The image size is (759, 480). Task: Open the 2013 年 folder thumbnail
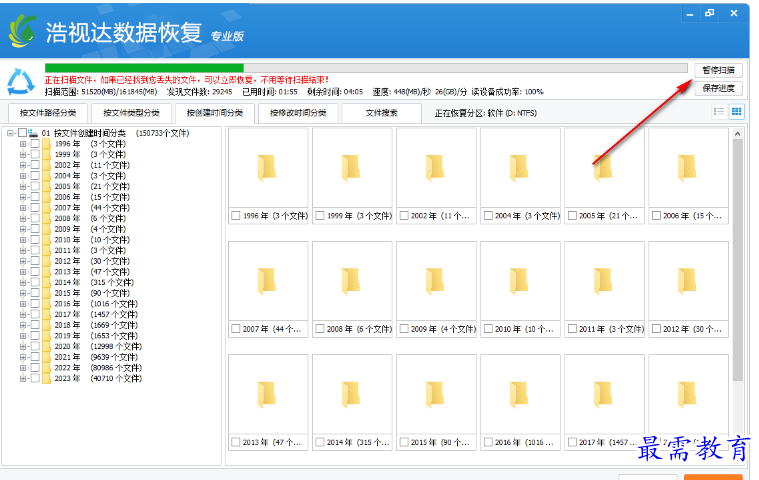tap(268, 394)
